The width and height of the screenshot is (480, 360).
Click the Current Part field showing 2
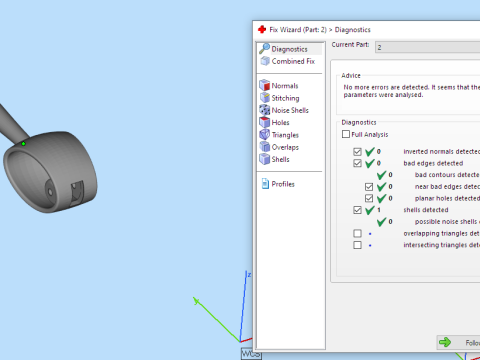(x=428, y=47)
